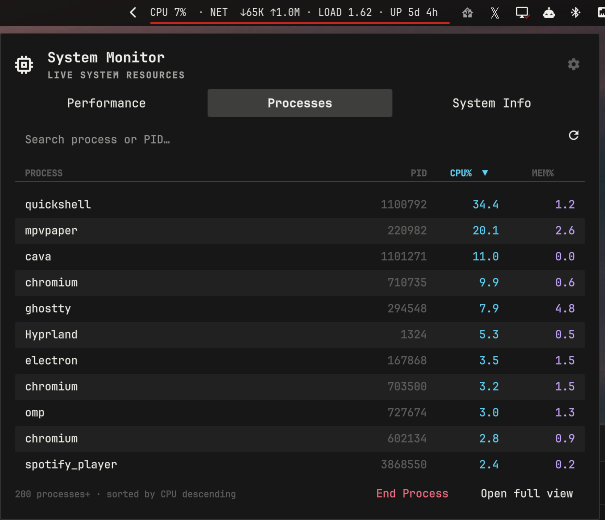Click PID 1100792 of quickshell
The height and width of the screenshot is (520, 605).
[x=404, y=204]
